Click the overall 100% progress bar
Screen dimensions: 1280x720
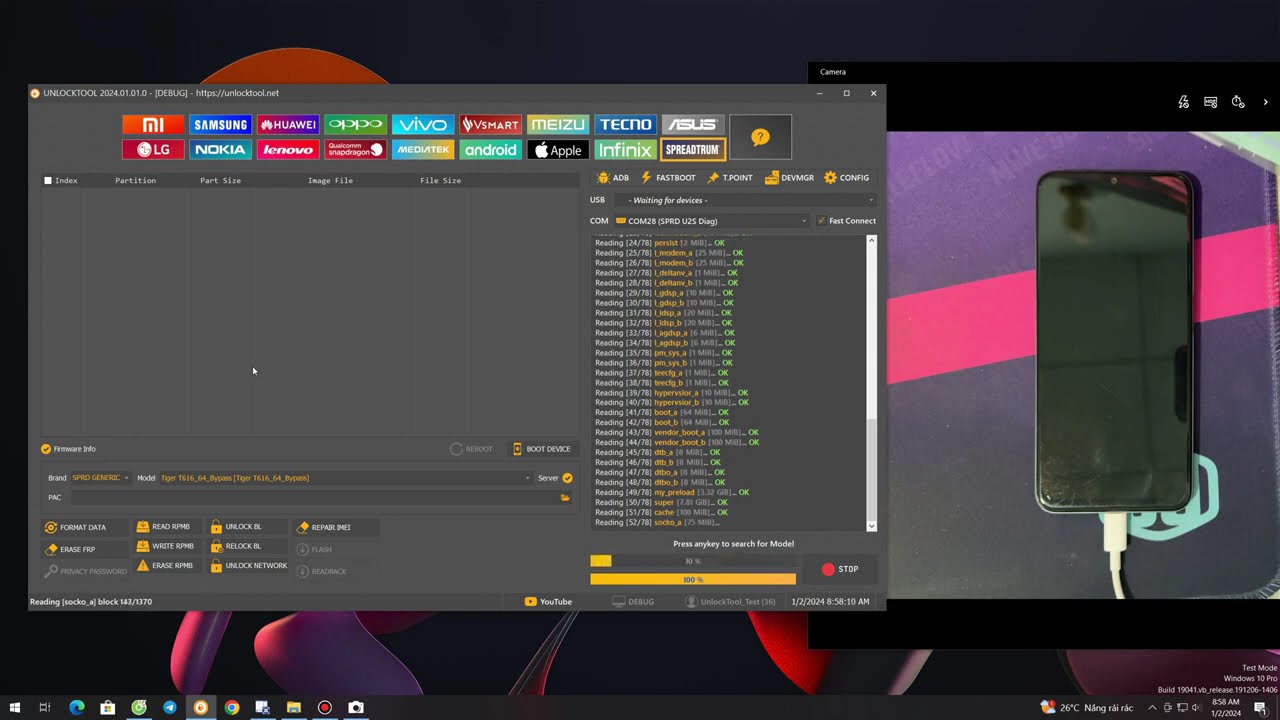pos(693,579)
